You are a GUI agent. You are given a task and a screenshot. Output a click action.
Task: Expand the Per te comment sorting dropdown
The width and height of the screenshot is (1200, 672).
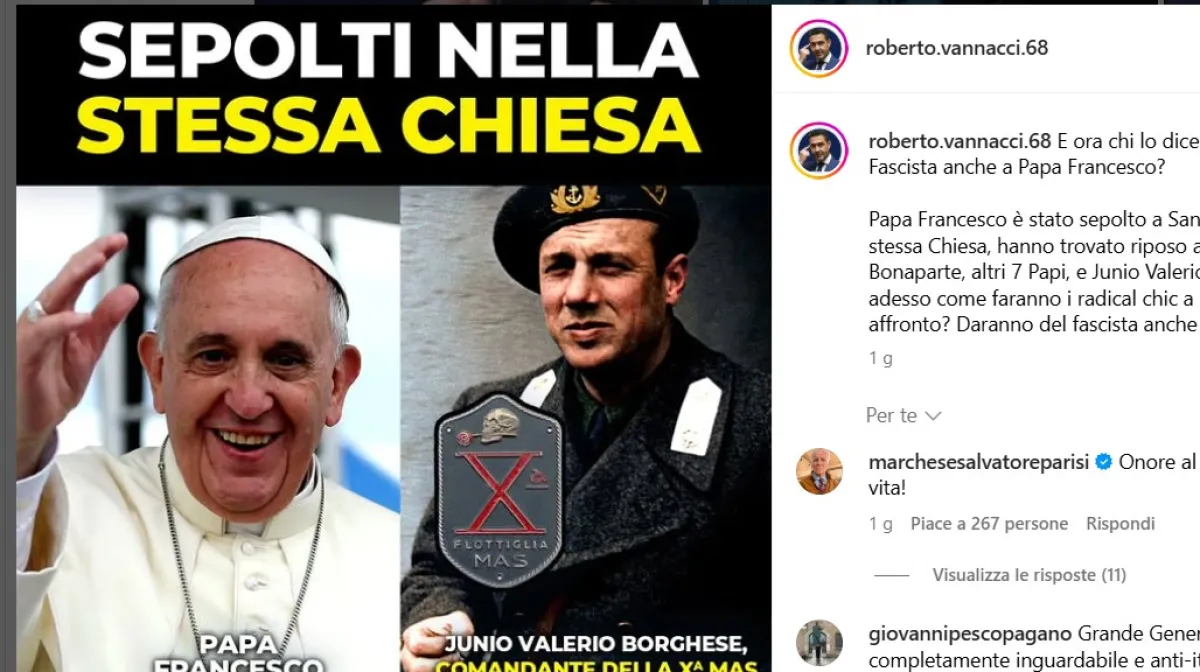(x=904, y=415)
